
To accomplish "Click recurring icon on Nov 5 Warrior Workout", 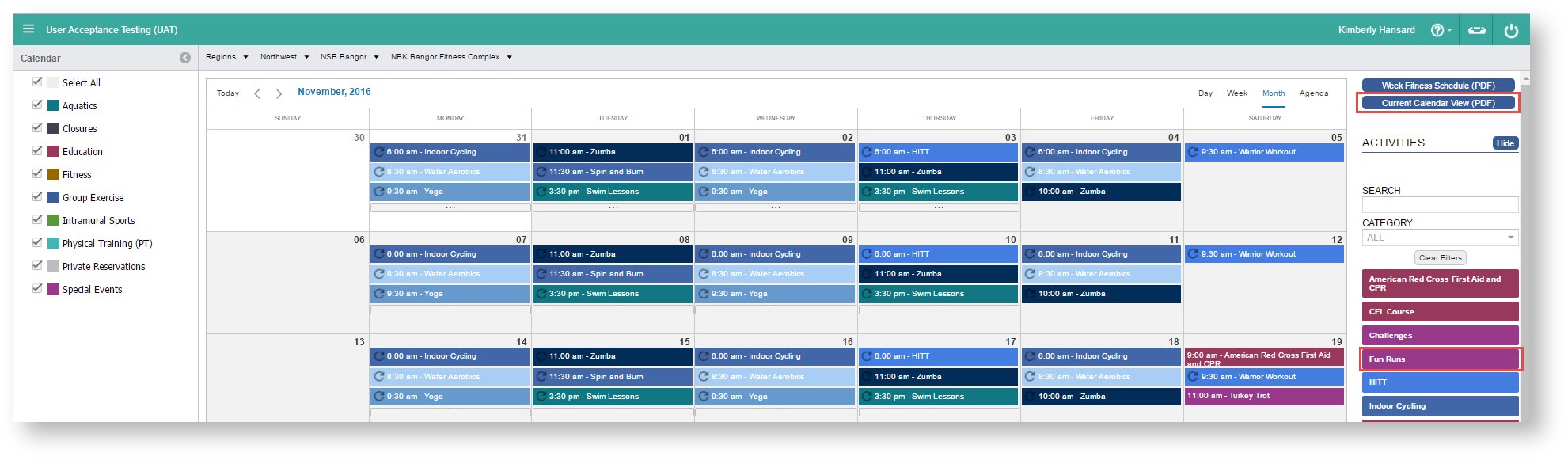I will pyautogui.click(x=1193, y=152).
